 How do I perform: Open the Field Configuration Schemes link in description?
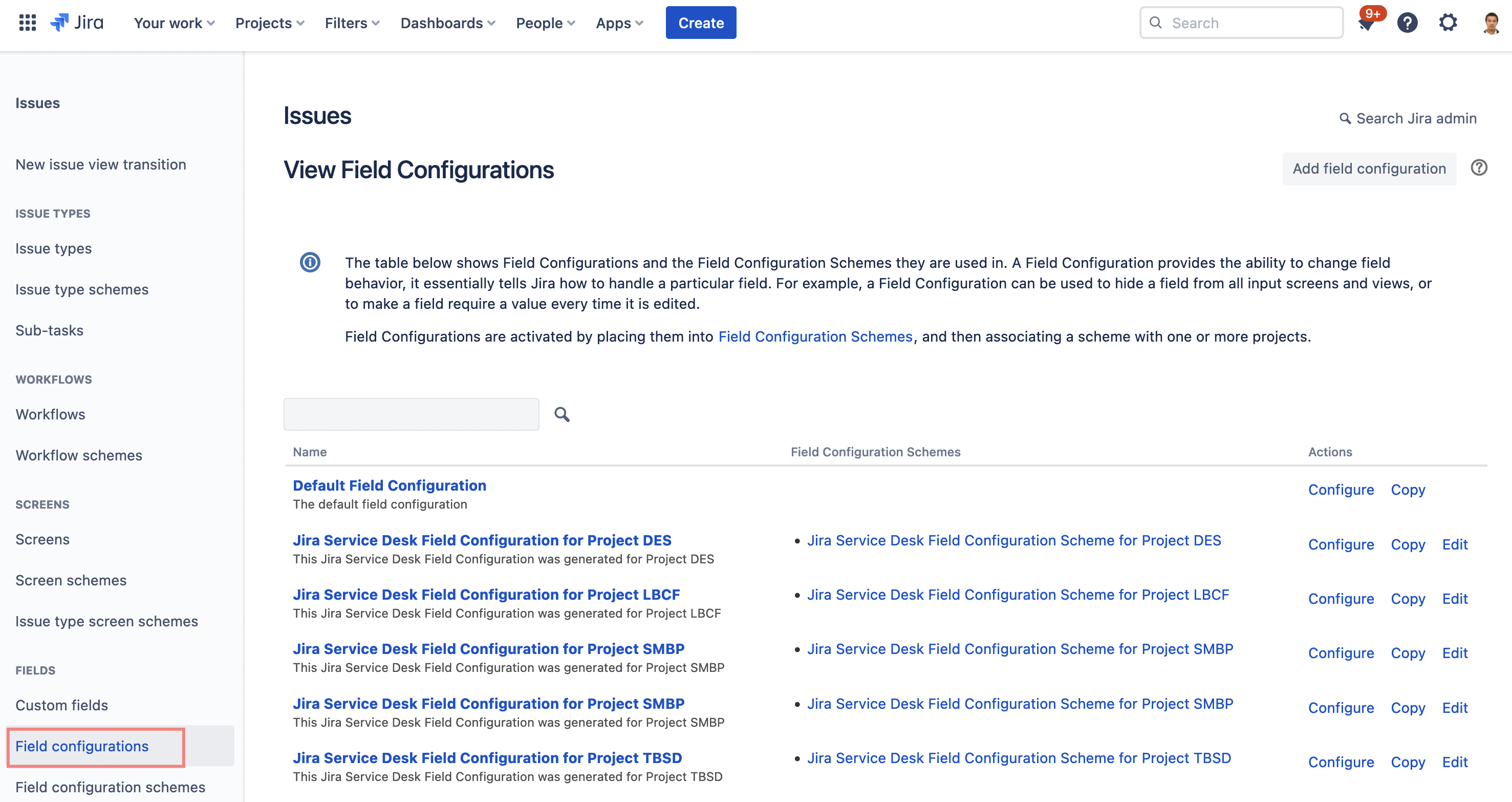[815, 336]
